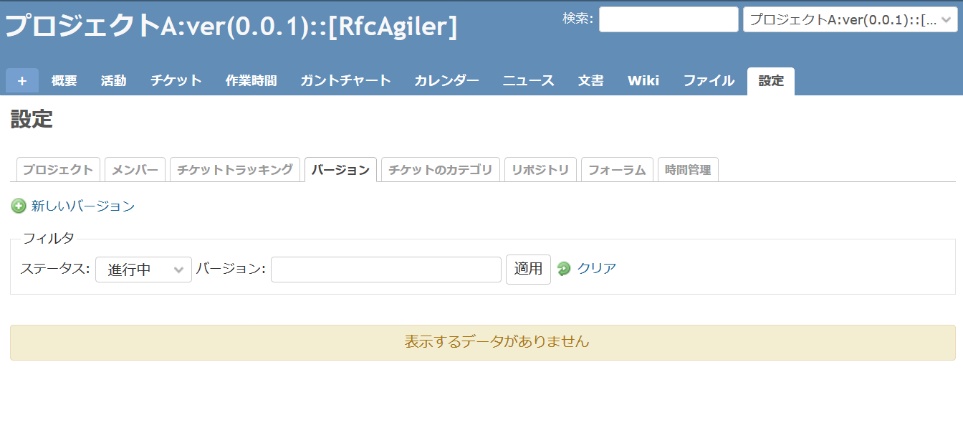Open the + new item menu tab
Screen dimensions: 963x428
coord(22,81)
